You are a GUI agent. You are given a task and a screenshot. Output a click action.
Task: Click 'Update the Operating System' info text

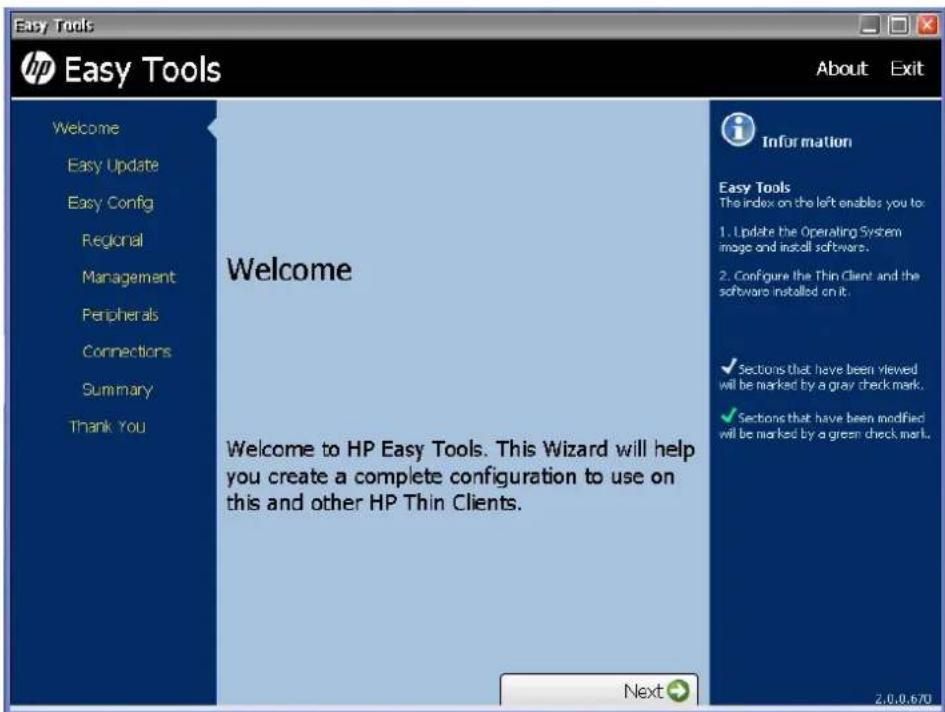pos(810,239)
